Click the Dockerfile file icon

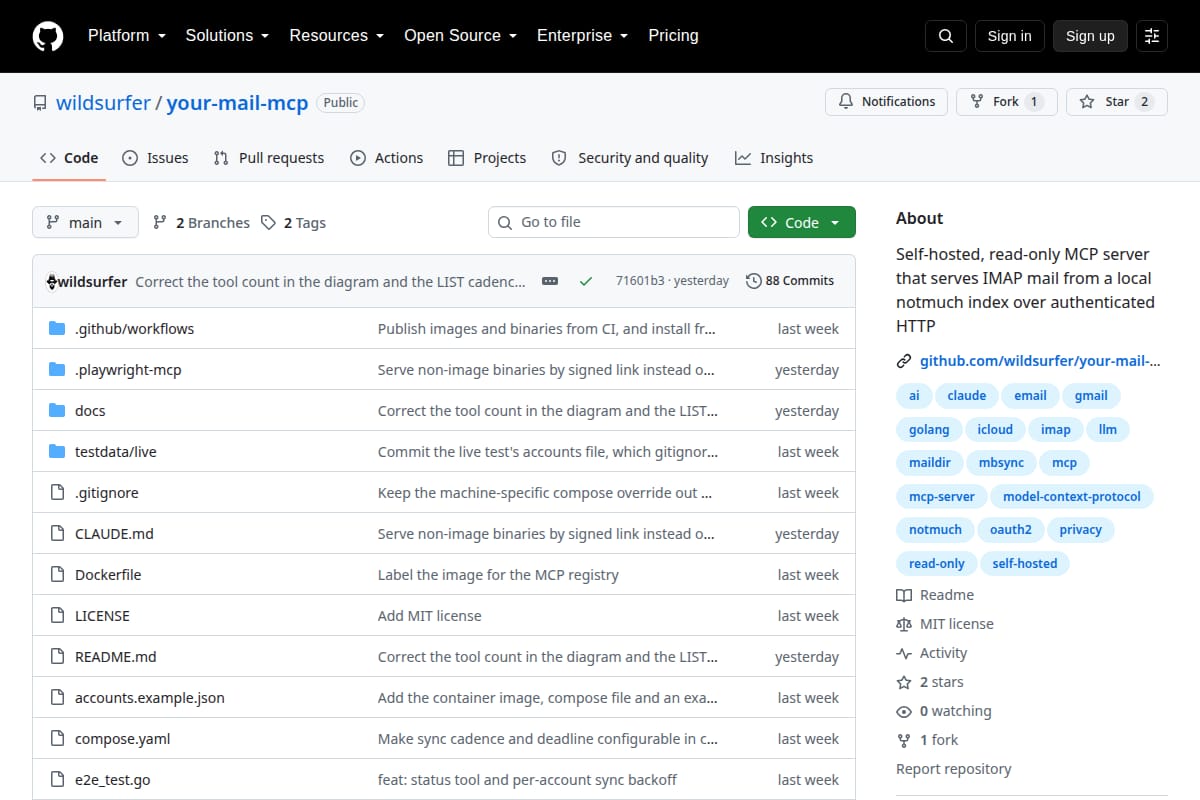point(57,575)
